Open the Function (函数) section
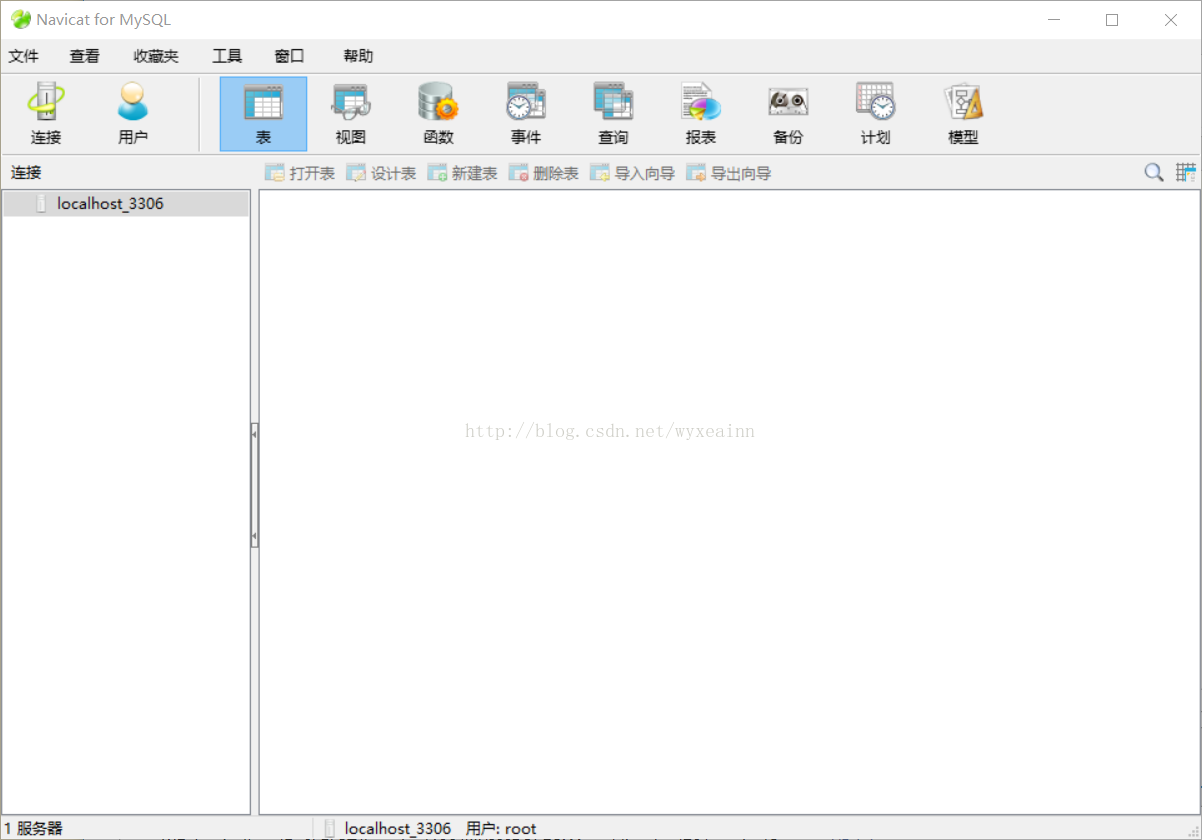The image size is (1202, 840). coord(438,114)
